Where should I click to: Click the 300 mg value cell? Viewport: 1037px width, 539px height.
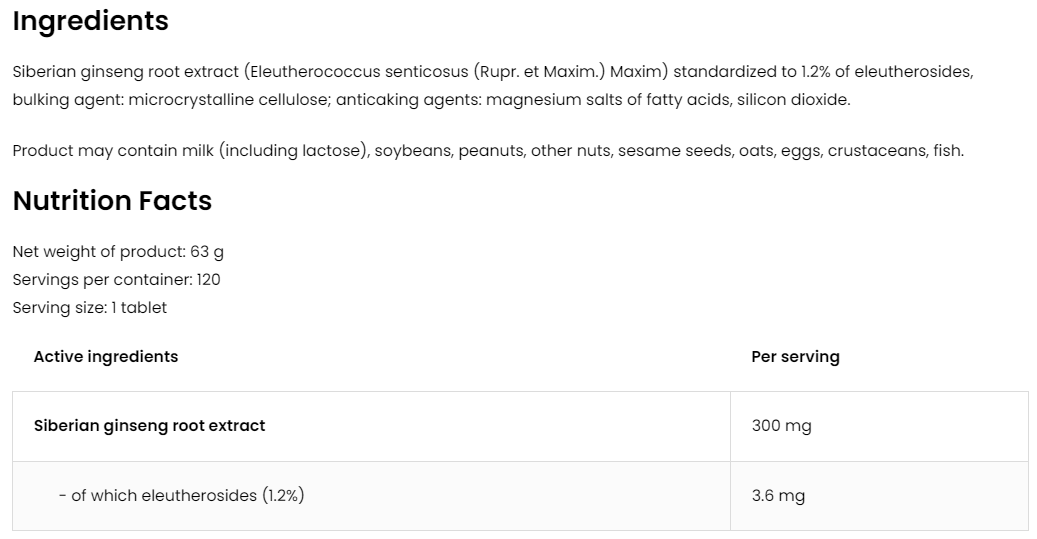point(781,426)
